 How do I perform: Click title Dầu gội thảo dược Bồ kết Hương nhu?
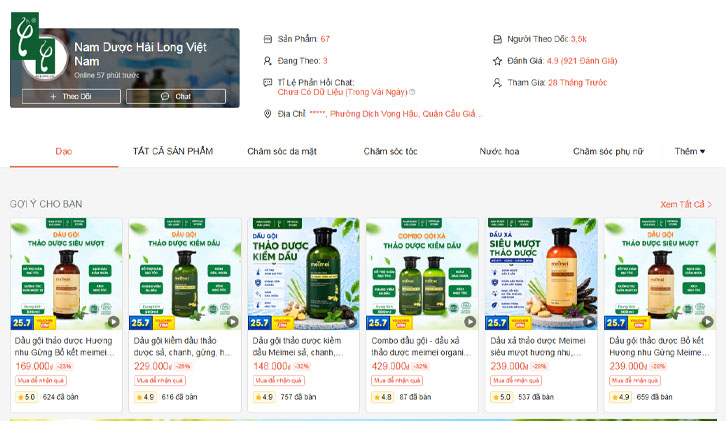click(x=659, y=346)
